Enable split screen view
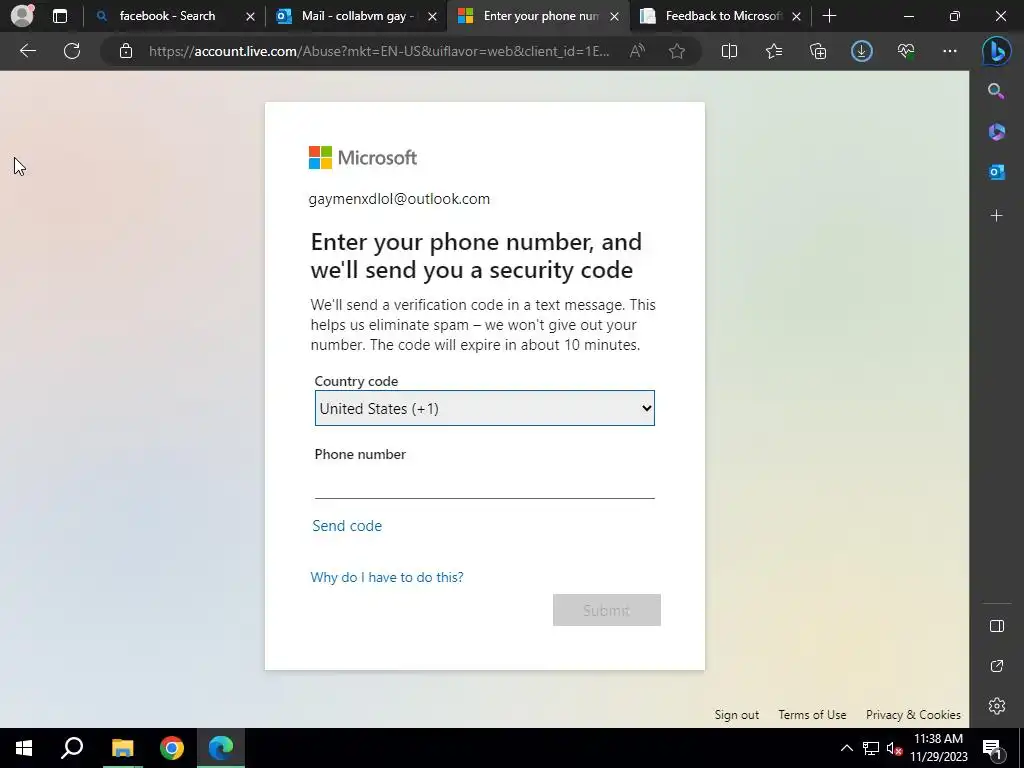The height and width of the screenshot is (768, 1024). 729,51
